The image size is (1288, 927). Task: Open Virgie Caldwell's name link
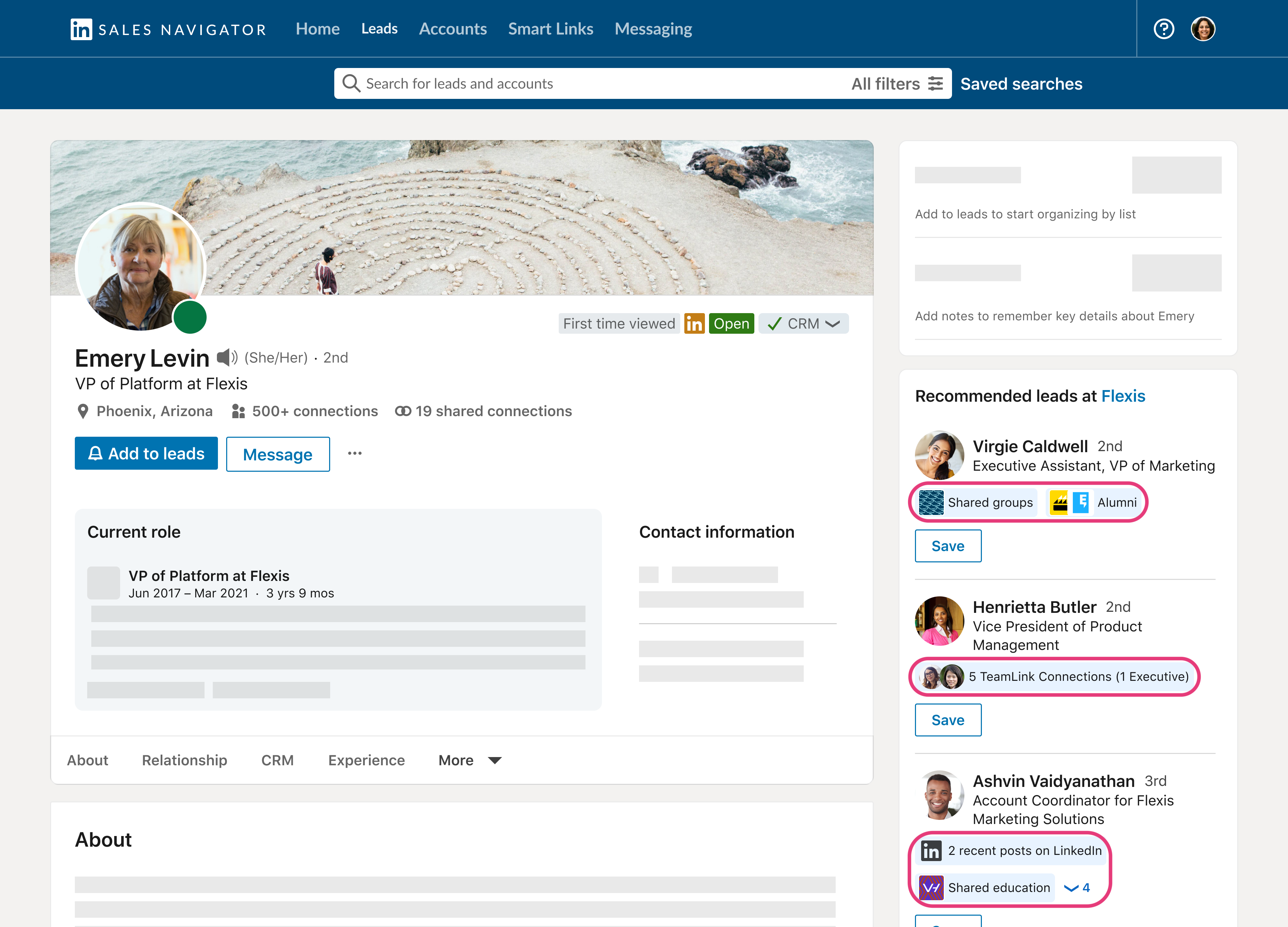1030,446
